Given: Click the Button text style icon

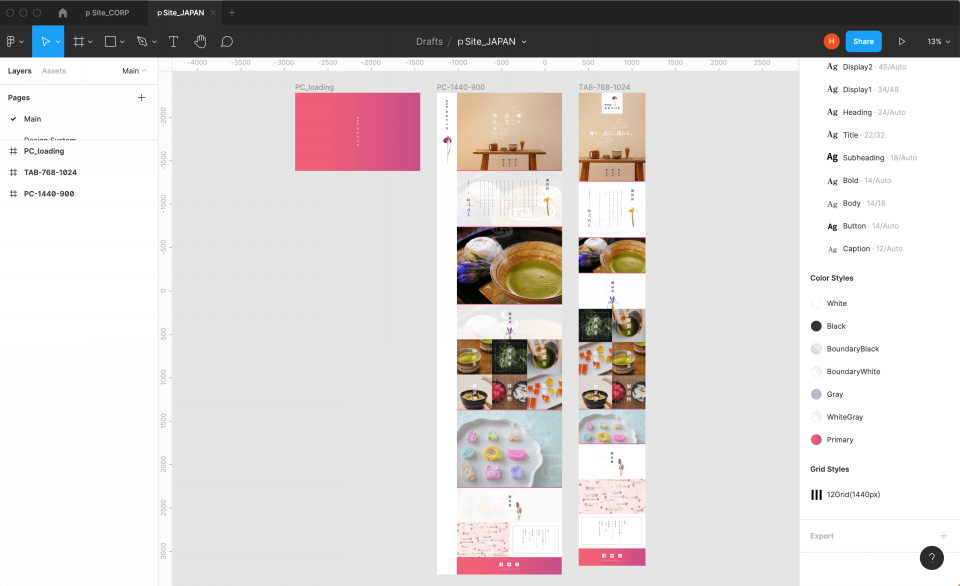Looking at the screenshot, I should coord(832,226).
